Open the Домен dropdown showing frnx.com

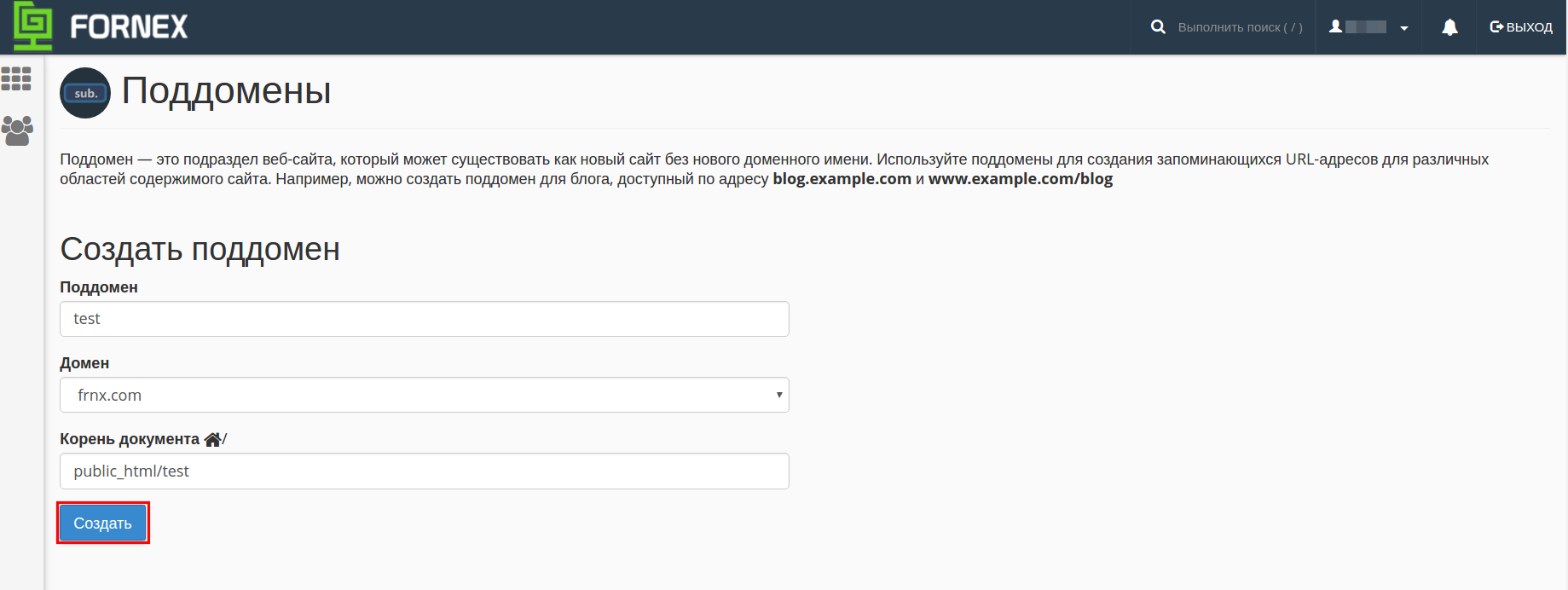pos(425,395)
